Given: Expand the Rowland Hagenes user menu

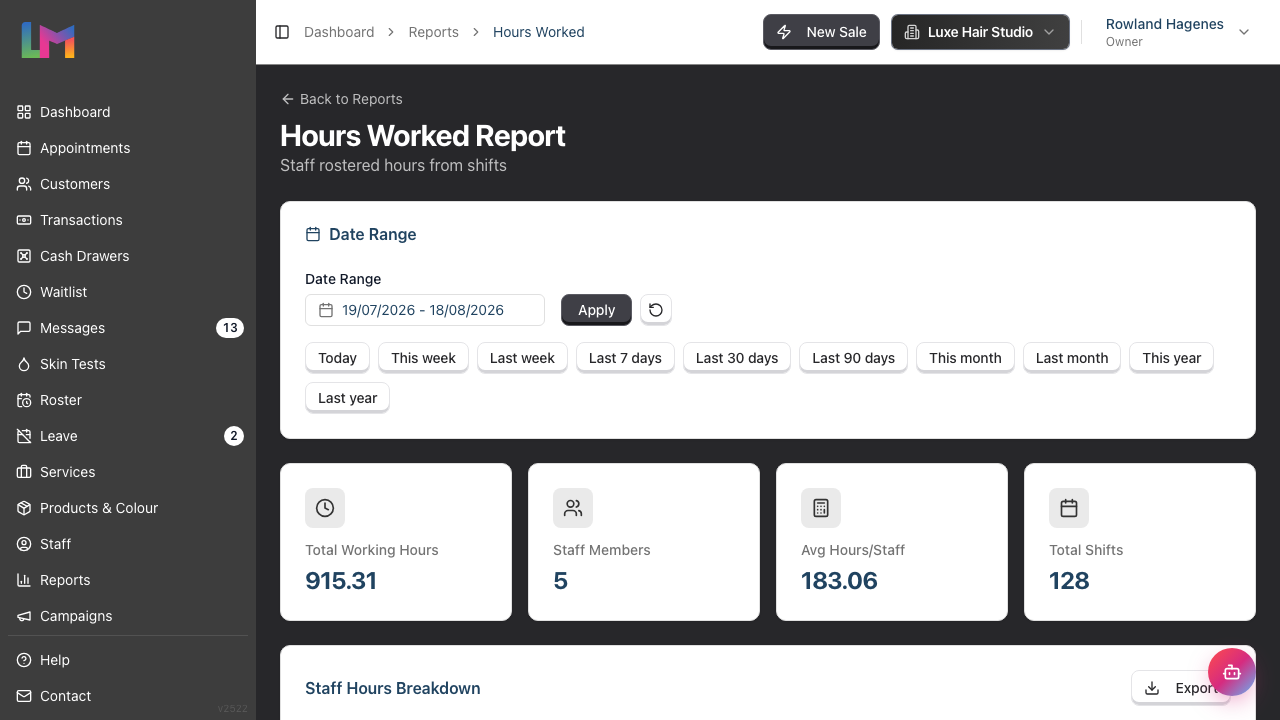Looking at the screenshot, I should [x=1178, y=32].
